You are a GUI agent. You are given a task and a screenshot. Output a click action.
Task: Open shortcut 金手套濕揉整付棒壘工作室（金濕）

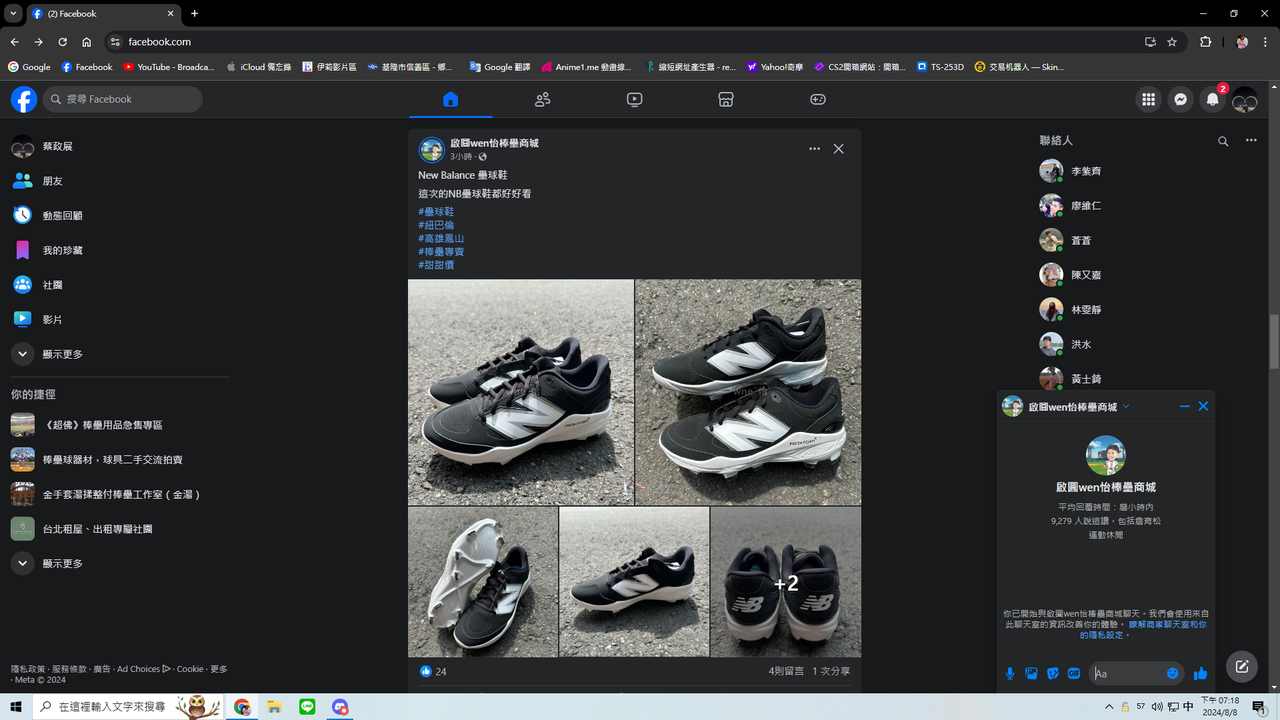coord(119,494)
